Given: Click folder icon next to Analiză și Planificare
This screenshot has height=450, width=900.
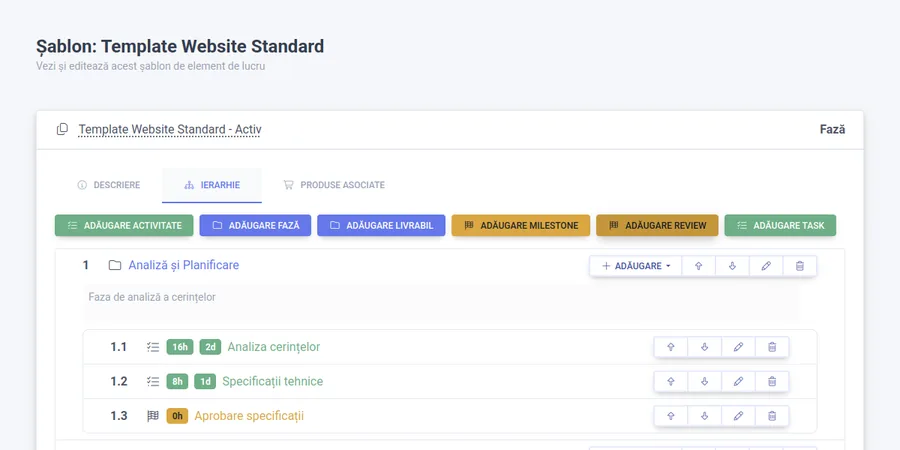Looking at the screenshot, I should (115, 265).
